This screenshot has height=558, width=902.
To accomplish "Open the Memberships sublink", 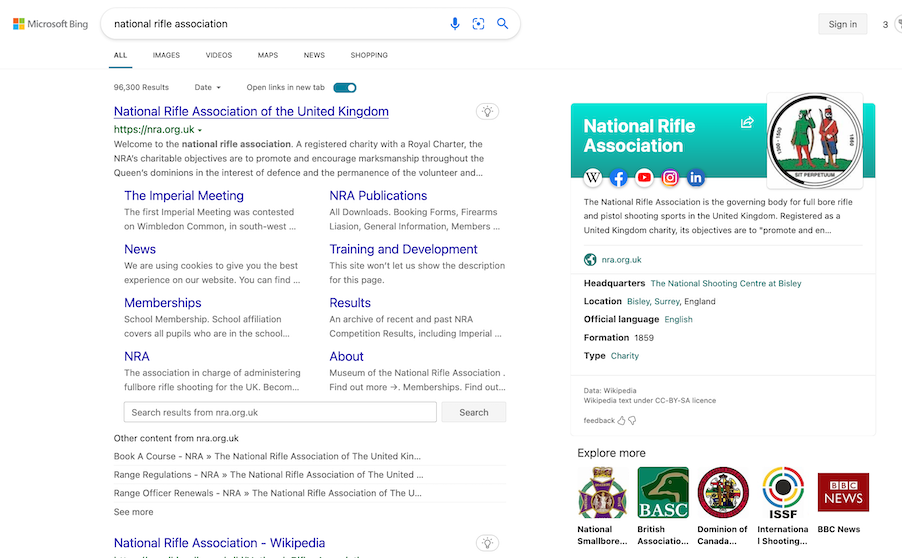I will click(163, 303).
